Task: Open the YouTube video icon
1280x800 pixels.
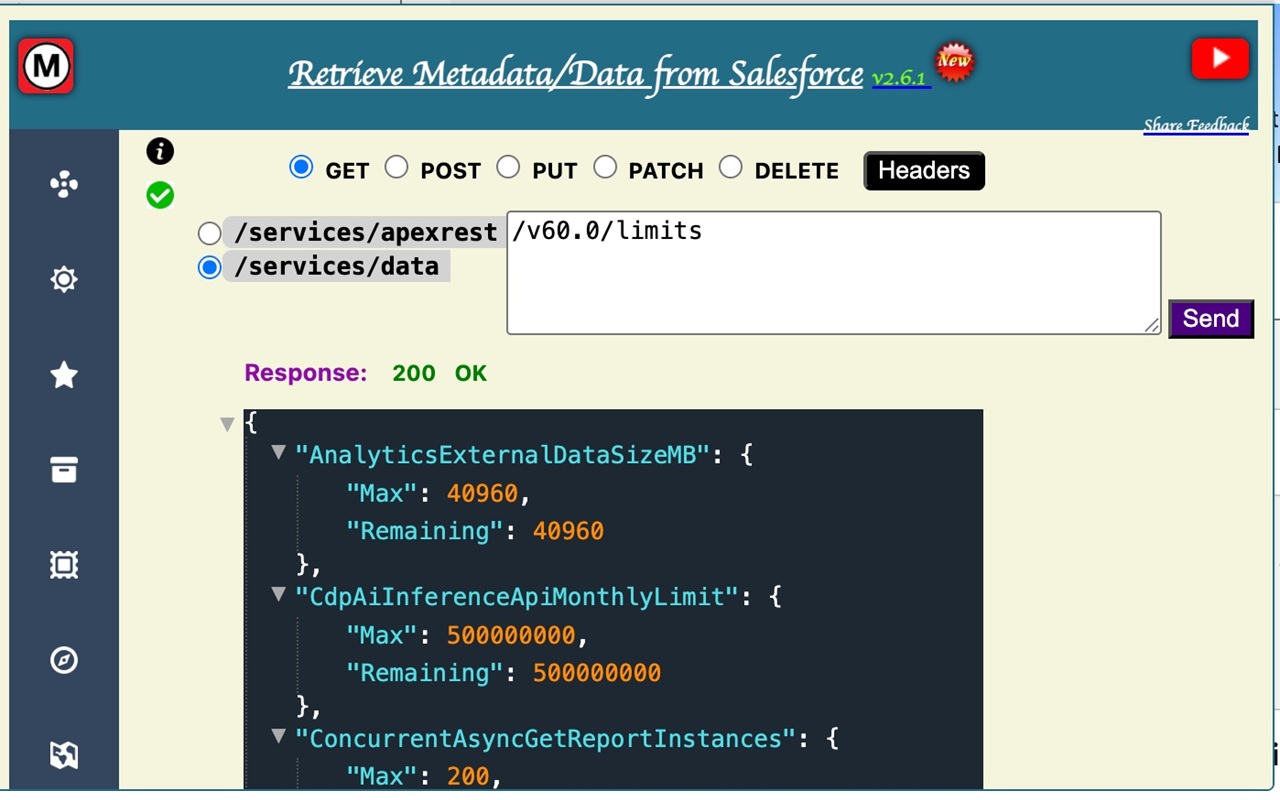Action: [x=1220, y=59]
